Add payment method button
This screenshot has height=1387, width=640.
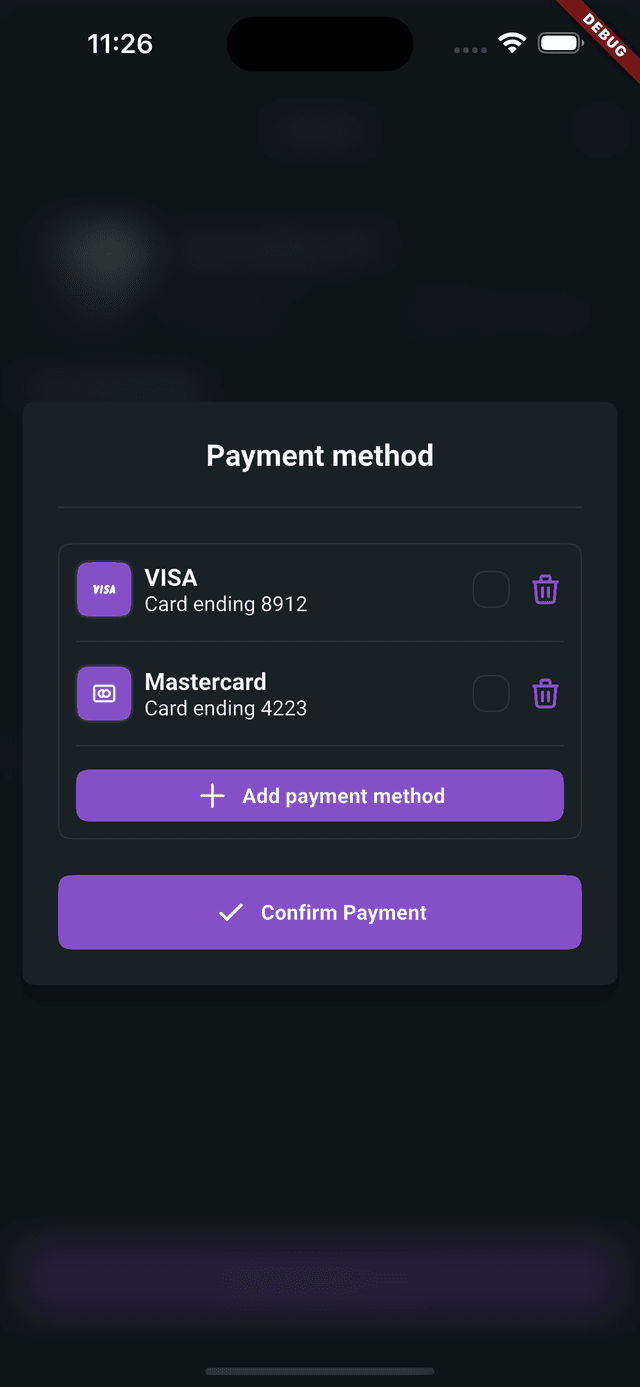point(320,796)
